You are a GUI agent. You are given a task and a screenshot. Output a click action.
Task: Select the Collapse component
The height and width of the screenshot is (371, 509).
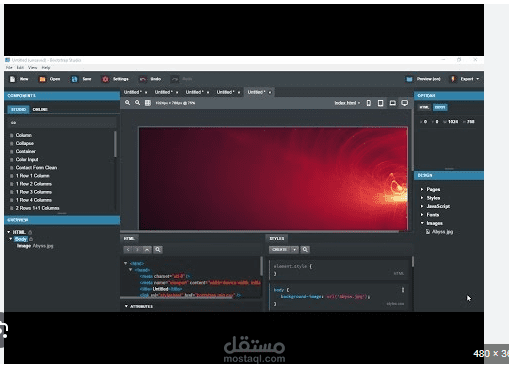[x=25, y=143]
